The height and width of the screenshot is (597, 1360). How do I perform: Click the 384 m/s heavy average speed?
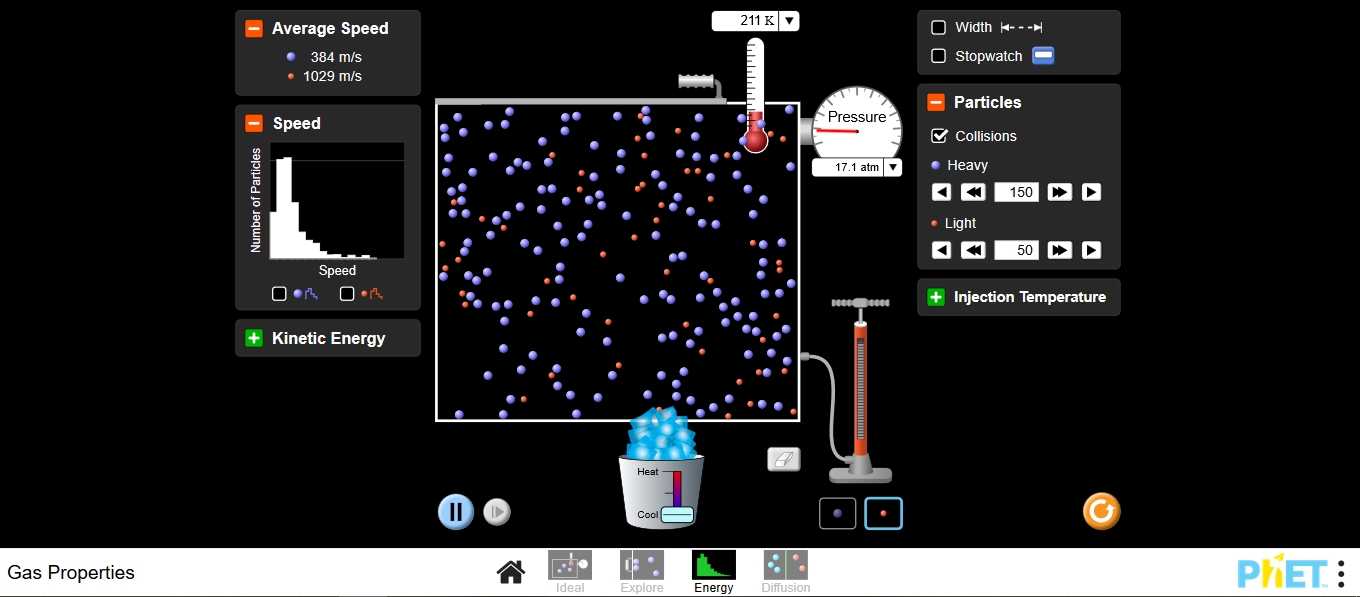pyautogui.click(x=335, y=57)
